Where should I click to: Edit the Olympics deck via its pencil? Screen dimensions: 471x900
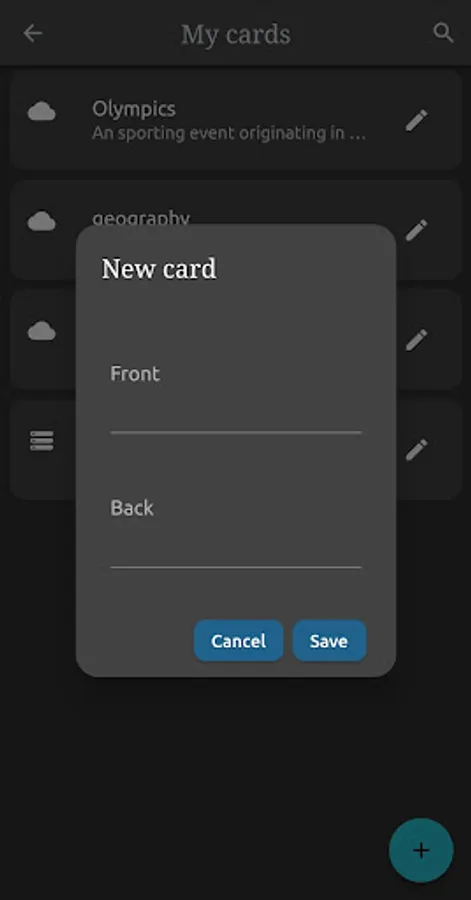point(416,121)
